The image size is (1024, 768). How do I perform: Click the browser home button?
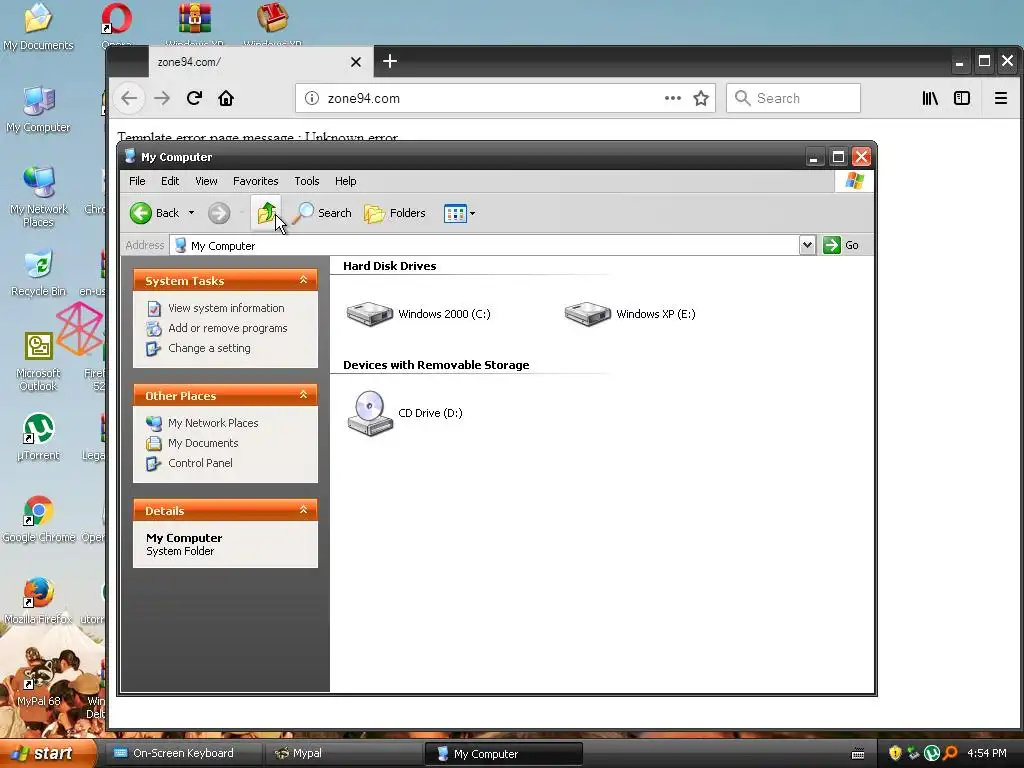point(226,98)
